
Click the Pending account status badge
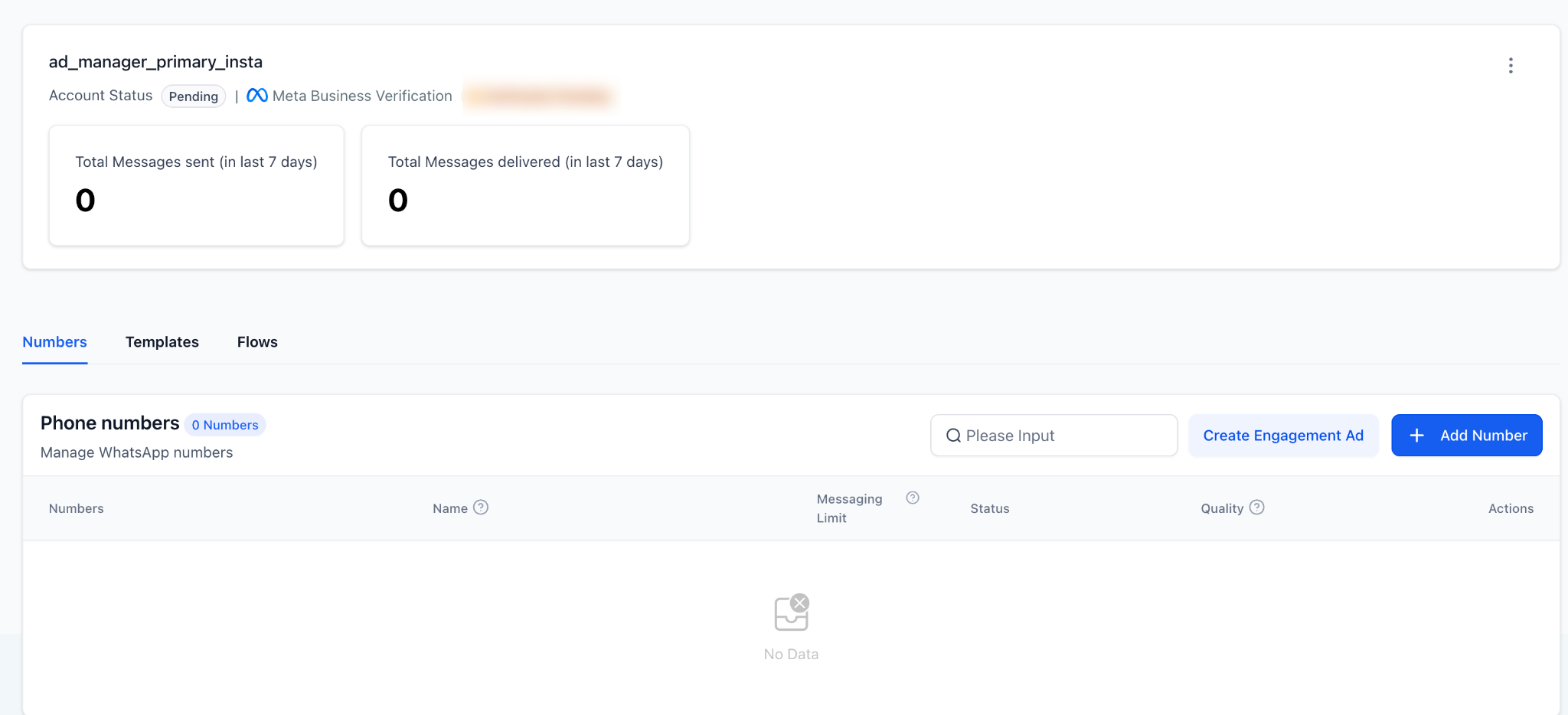pyautogui.click(x=193, y=96)
